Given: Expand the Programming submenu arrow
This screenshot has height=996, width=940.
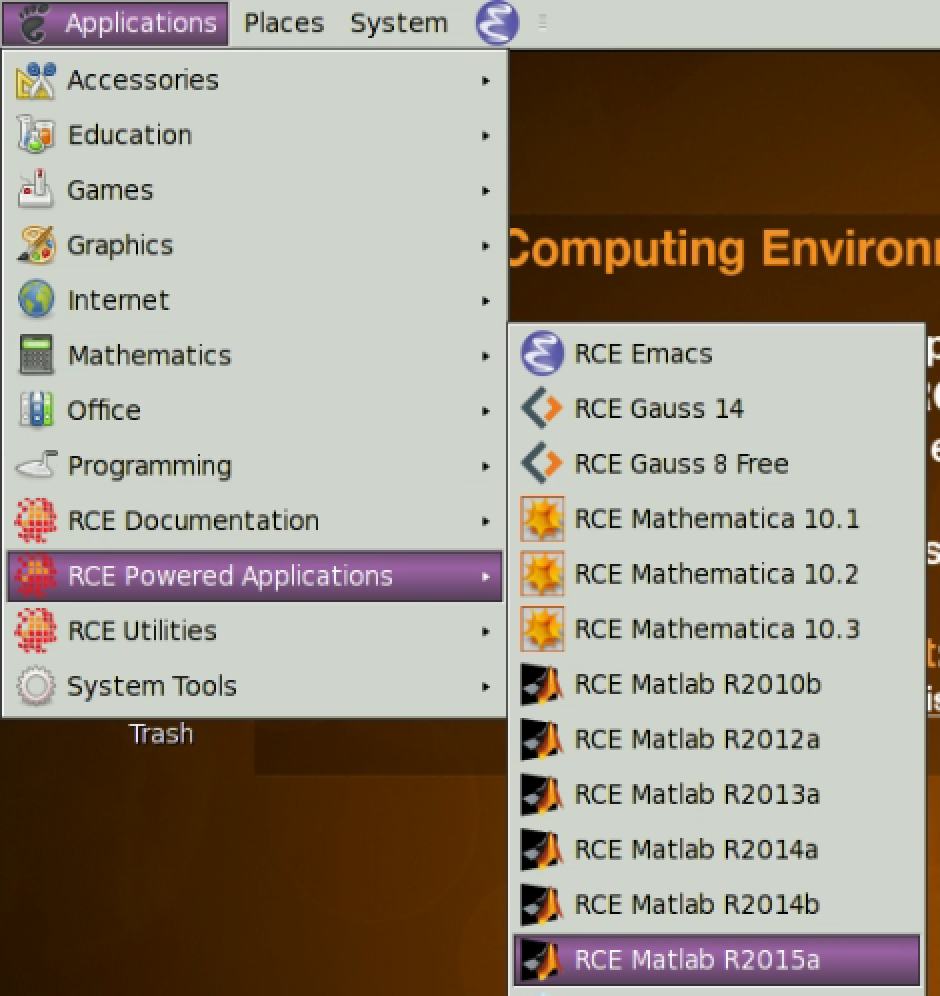Looking at the screenshot, I should (486, 466).
